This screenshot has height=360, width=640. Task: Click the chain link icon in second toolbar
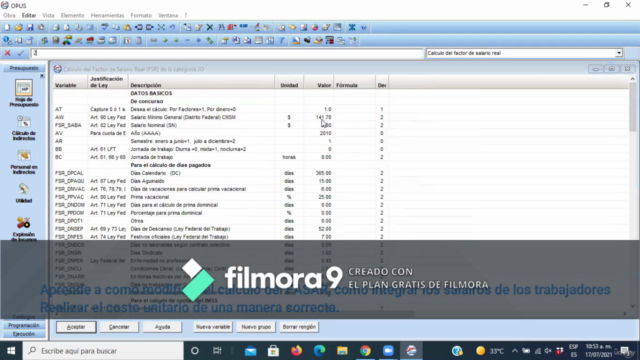(153, 40)
